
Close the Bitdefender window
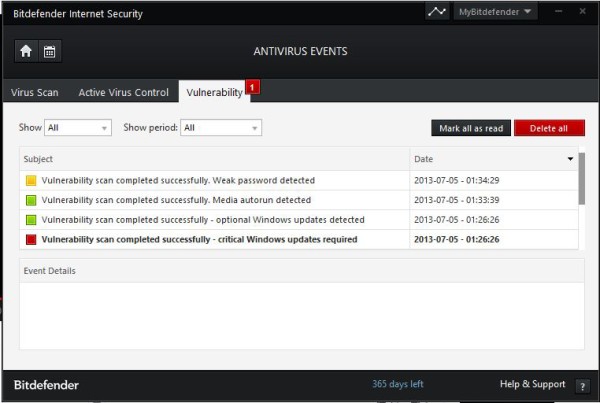pyautogui.click(x=582, y=11)
